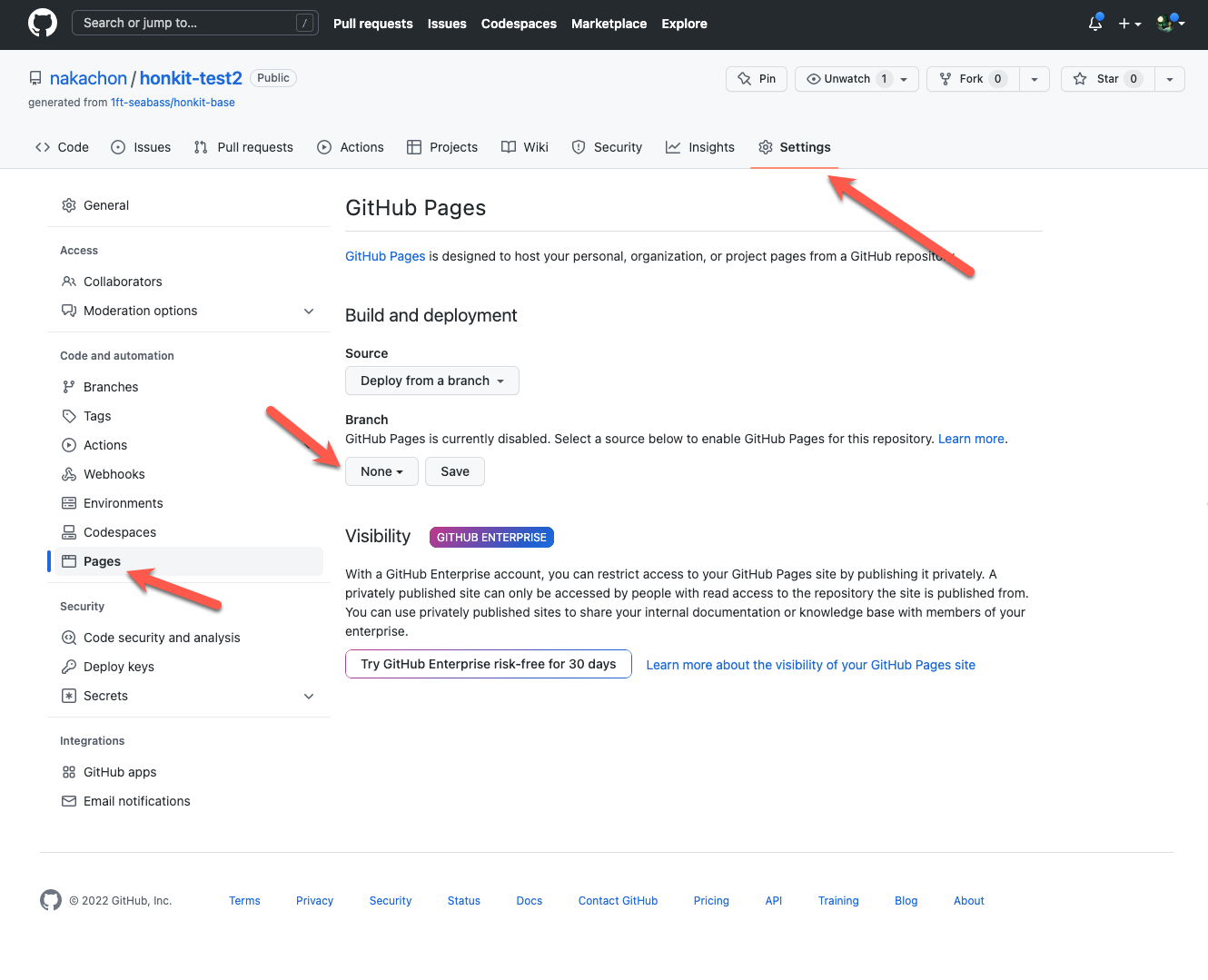Open the Status footer link

click(464, 901)
